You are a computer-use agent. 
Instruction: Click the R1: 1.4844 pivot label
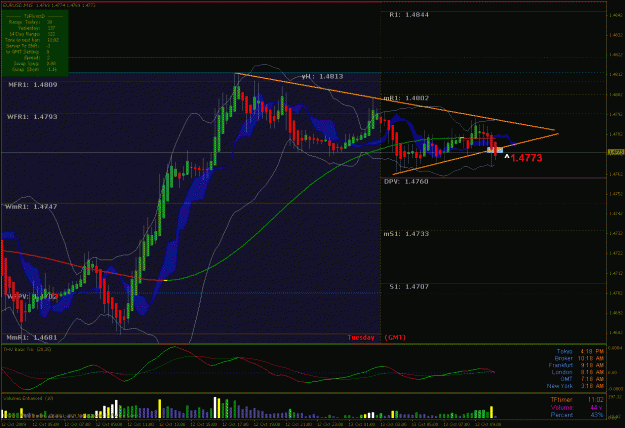click(x=409, y=15)
